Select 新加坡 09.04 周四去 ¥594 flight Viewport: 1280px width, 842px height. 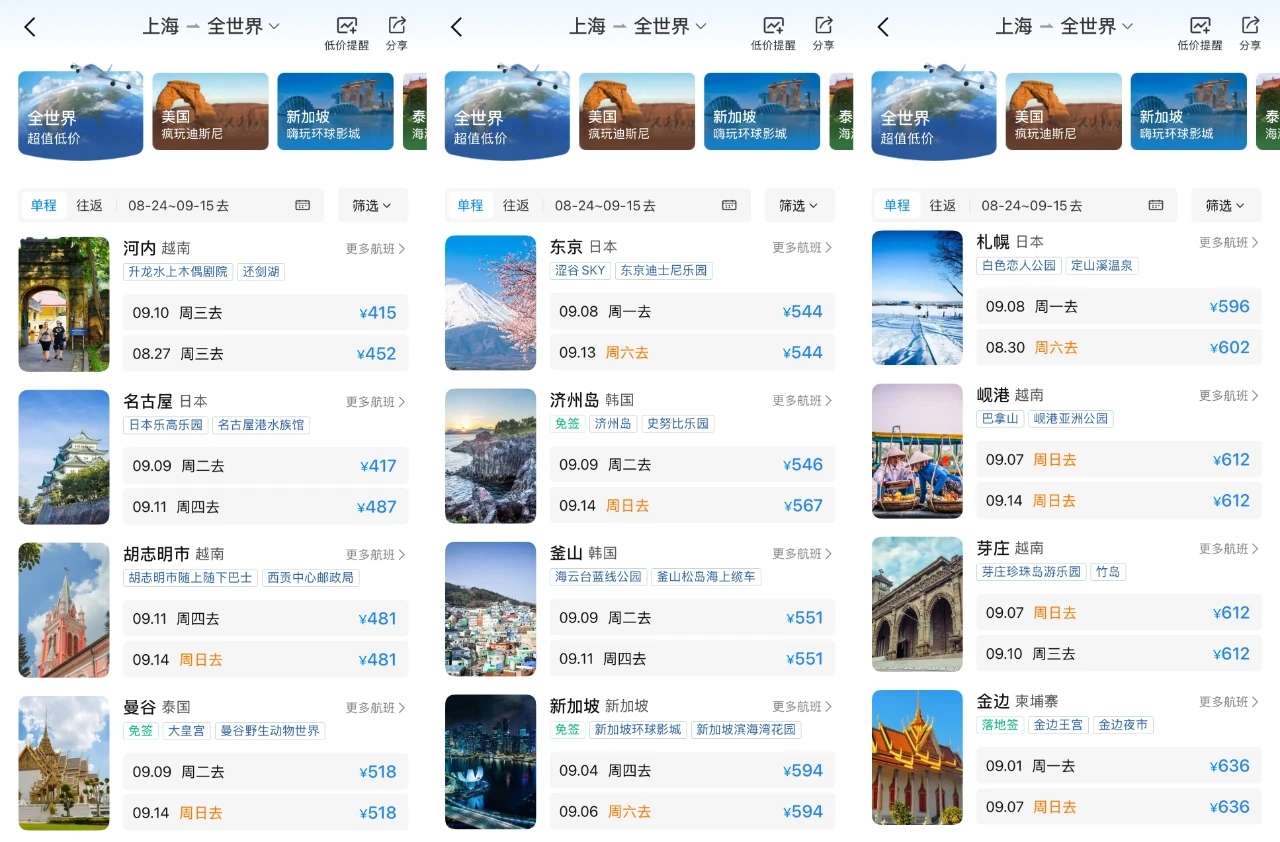coord(692,771)
